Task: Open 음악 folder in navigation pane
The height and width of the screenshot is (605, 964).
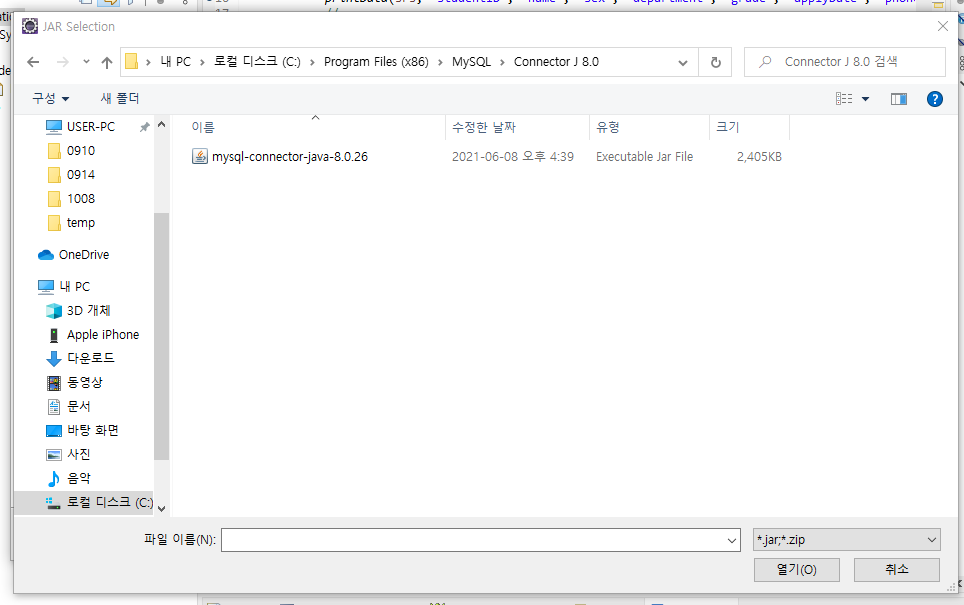Action: pyautogui.click(x=79, y=478)
